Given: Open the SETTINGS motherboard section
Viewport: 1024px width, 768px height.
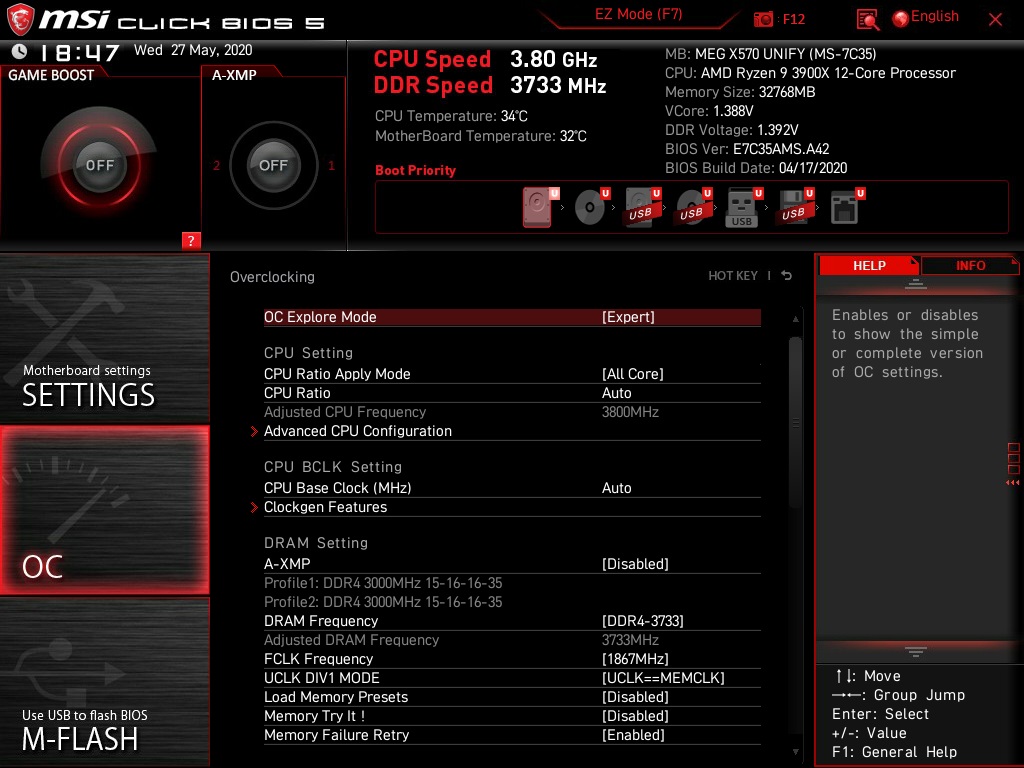Looking at the screenshot, I should pyautogui.click(x=104, y=338).
